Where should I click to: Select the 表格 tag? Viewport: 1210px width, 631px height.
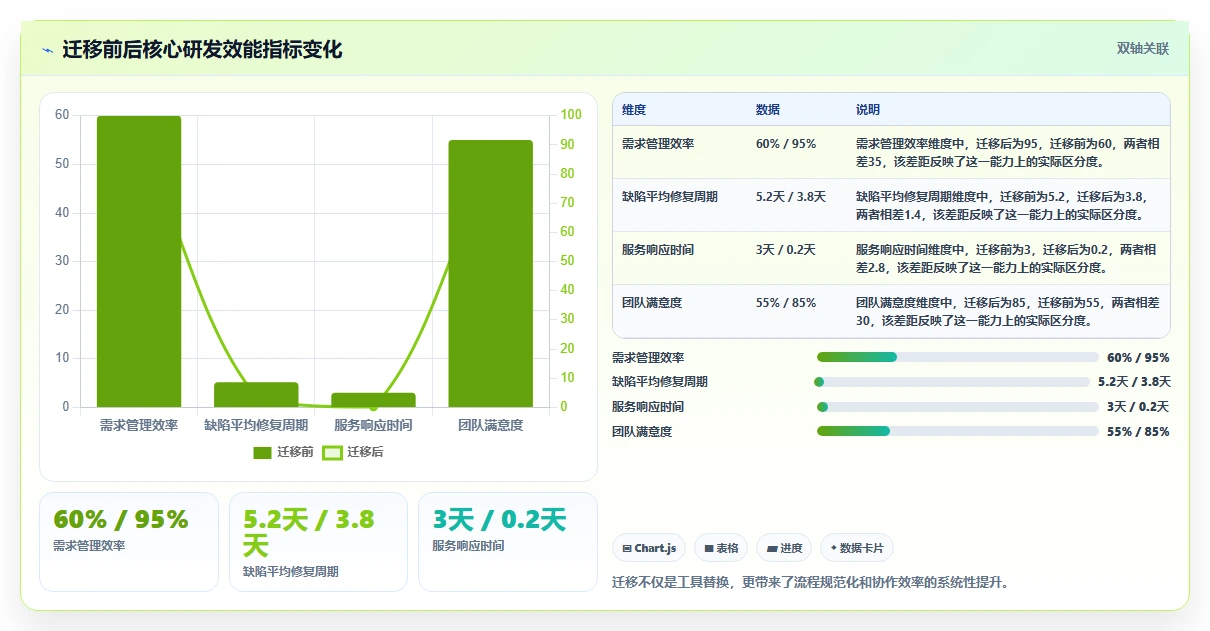(x=721, y=548)
